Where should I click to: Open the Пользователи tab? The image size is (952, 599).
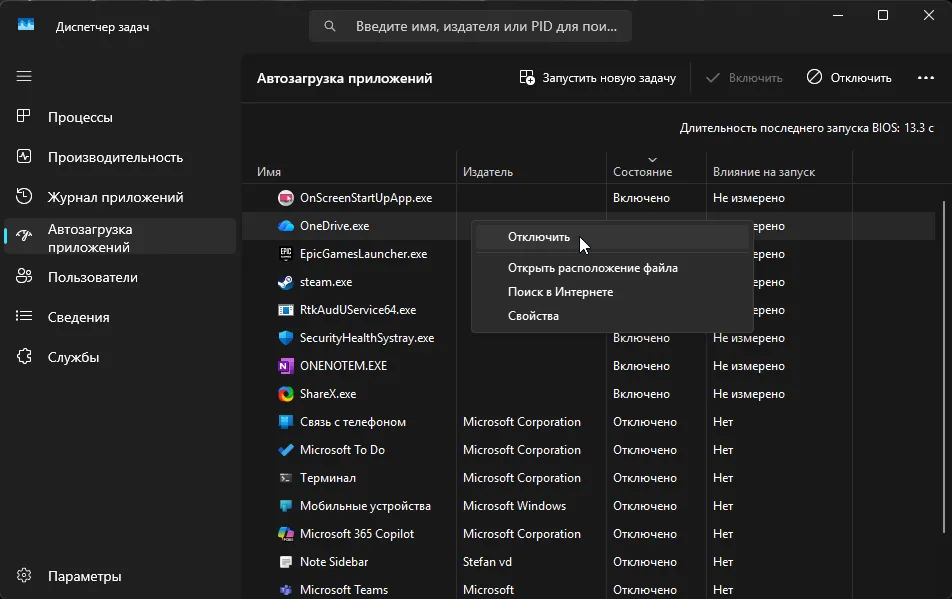click(x=120, y=277)
